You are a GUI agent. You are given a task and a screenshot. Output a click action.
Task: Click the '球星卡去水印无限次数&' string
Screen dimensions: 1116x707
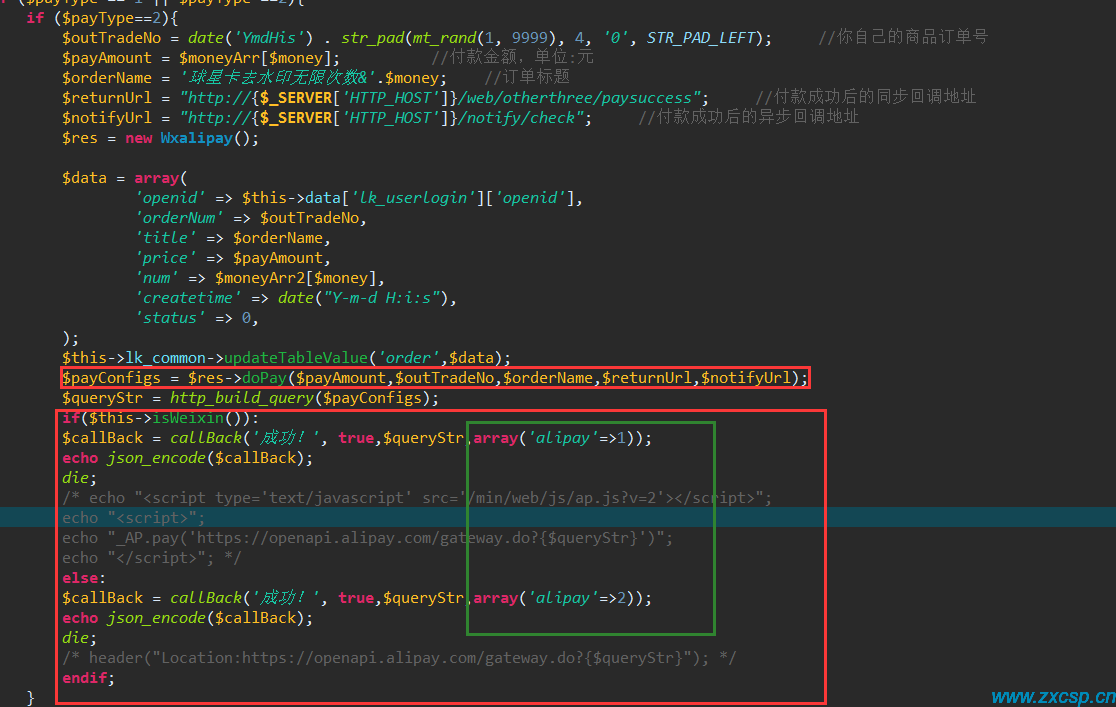(278, 78)
